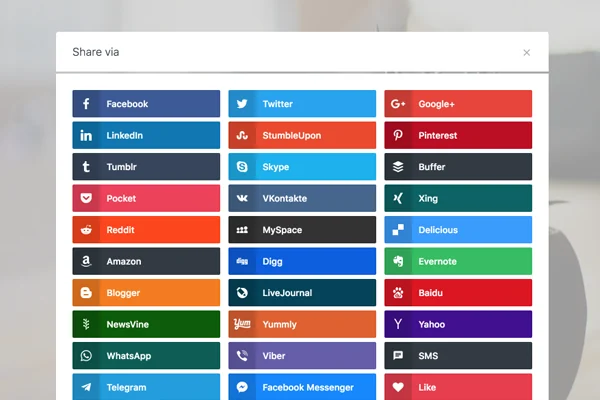The image size is (600, 400).
Task: Click the red Like button
Action: tap(458, 387)
